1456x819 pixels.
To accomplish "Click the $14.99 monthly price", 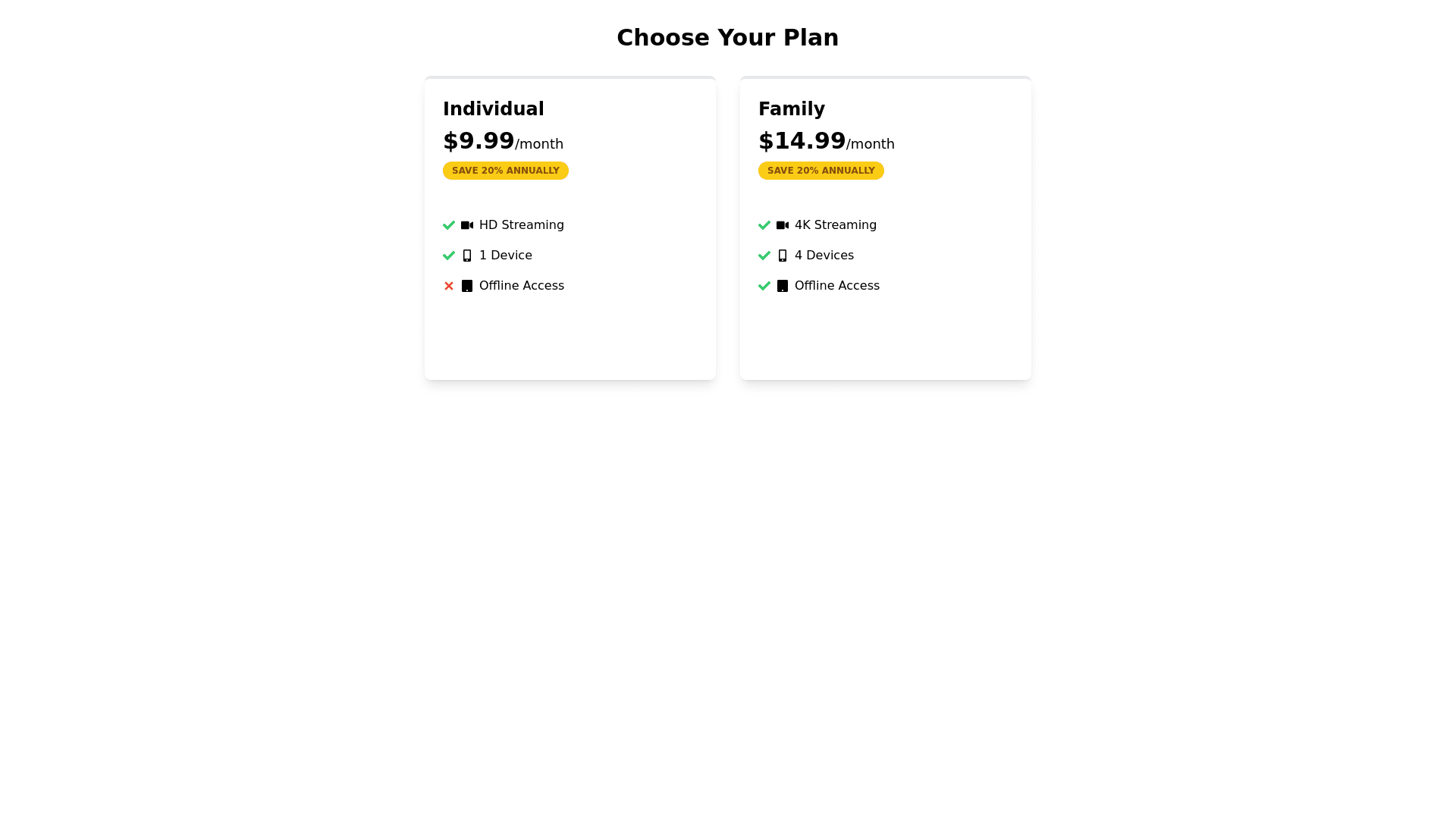I will coord(802,141).
